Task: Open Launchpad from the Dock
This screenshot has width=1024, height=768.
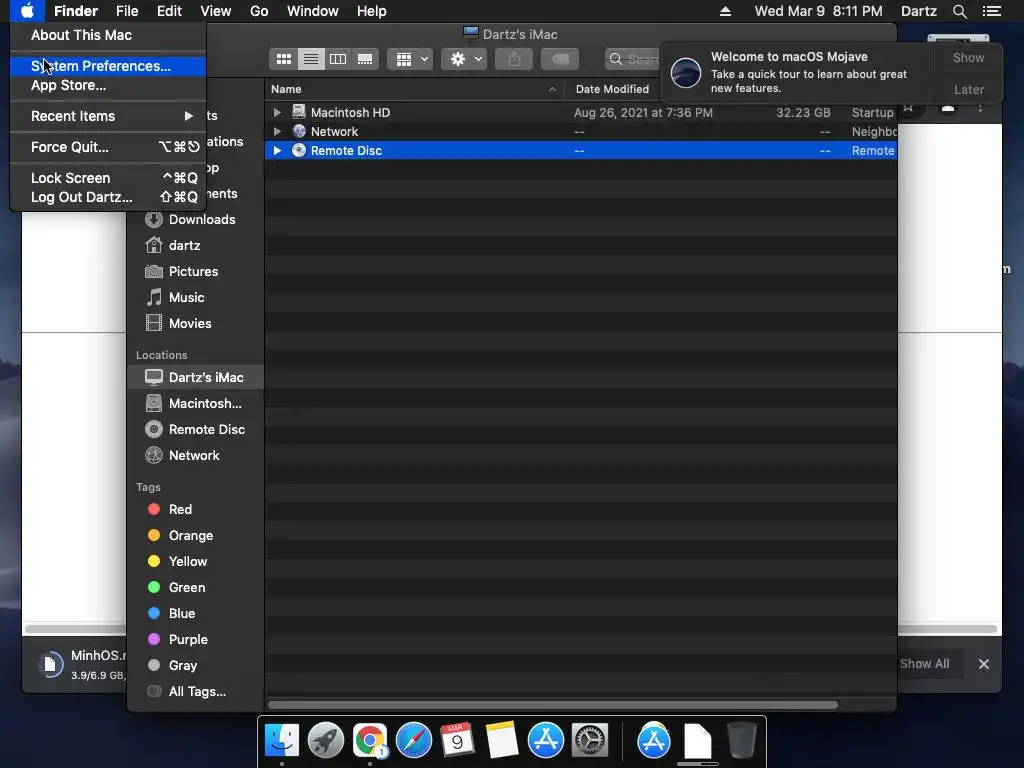Action: 325,741
